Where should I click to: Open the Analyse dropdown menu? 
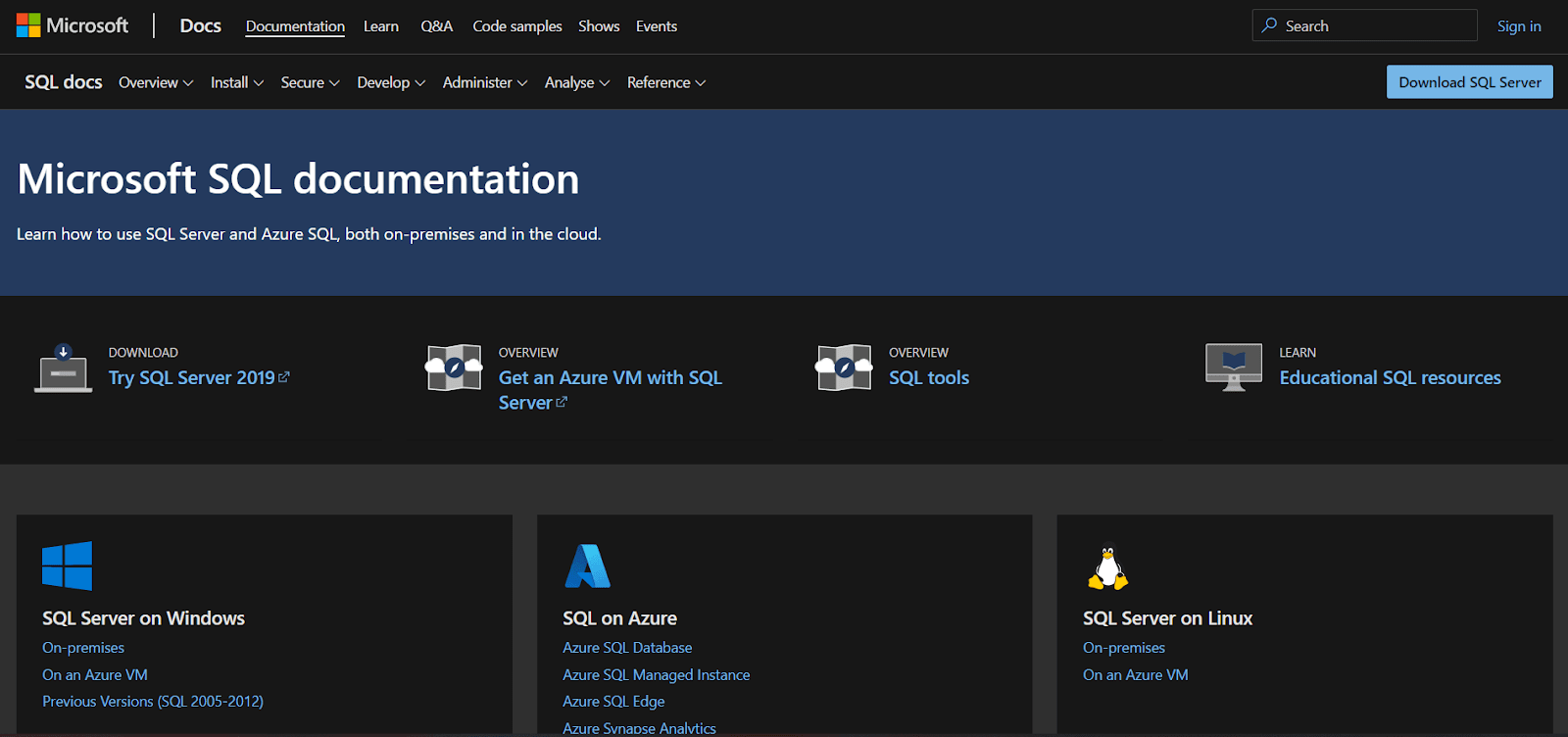coord(577,82)
